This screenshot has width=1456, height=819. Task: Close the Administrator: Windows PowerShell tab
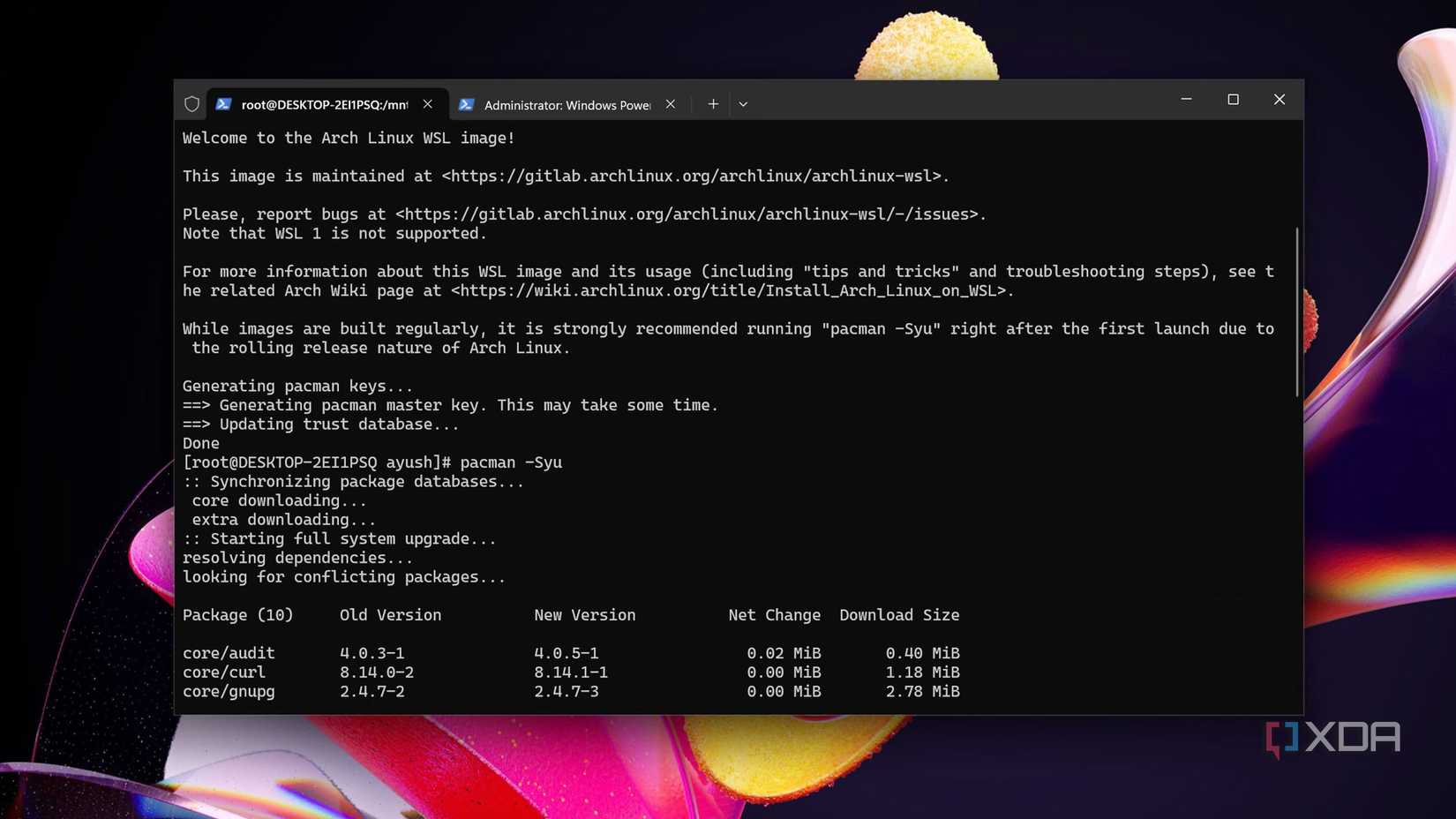point(670,103)
